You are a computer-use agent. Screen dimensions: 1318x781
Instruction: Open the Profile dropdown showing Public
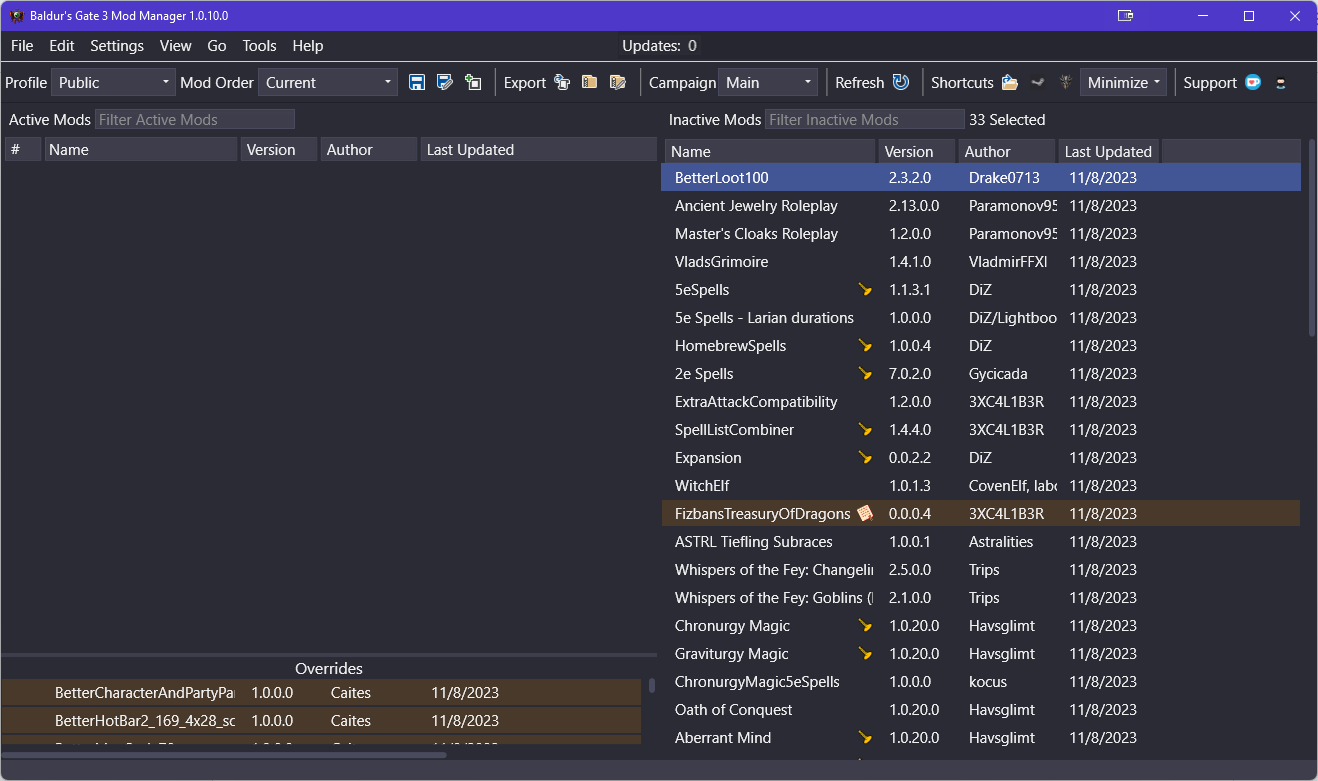point(114,83)
